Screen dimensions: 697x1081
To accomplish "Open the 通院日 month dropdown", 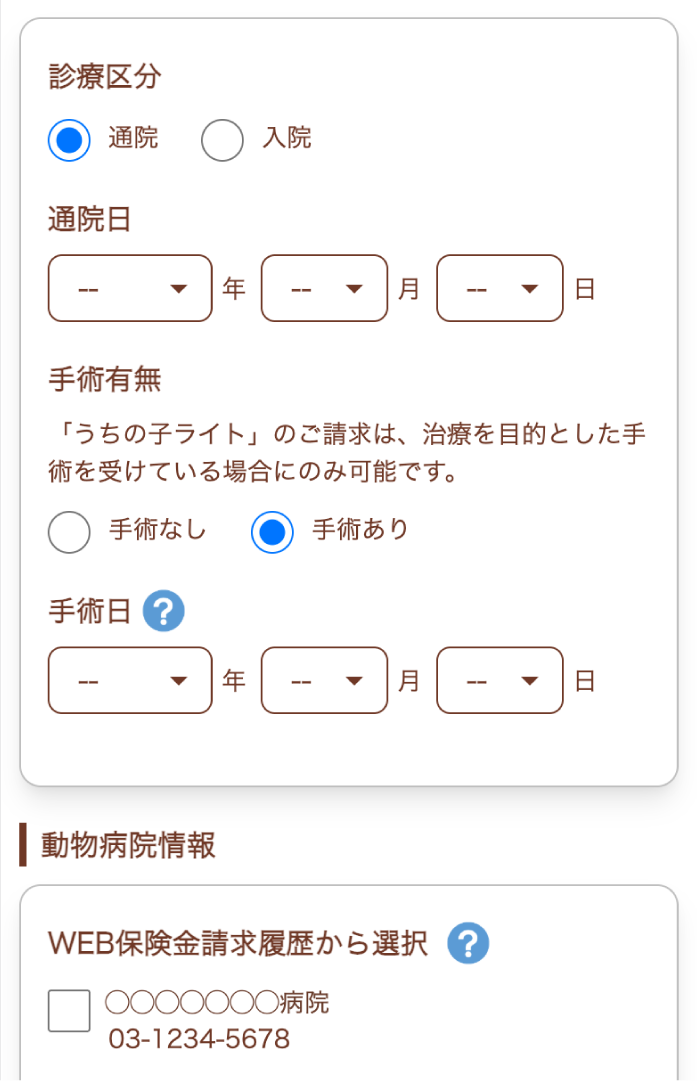I will (324, 288).
